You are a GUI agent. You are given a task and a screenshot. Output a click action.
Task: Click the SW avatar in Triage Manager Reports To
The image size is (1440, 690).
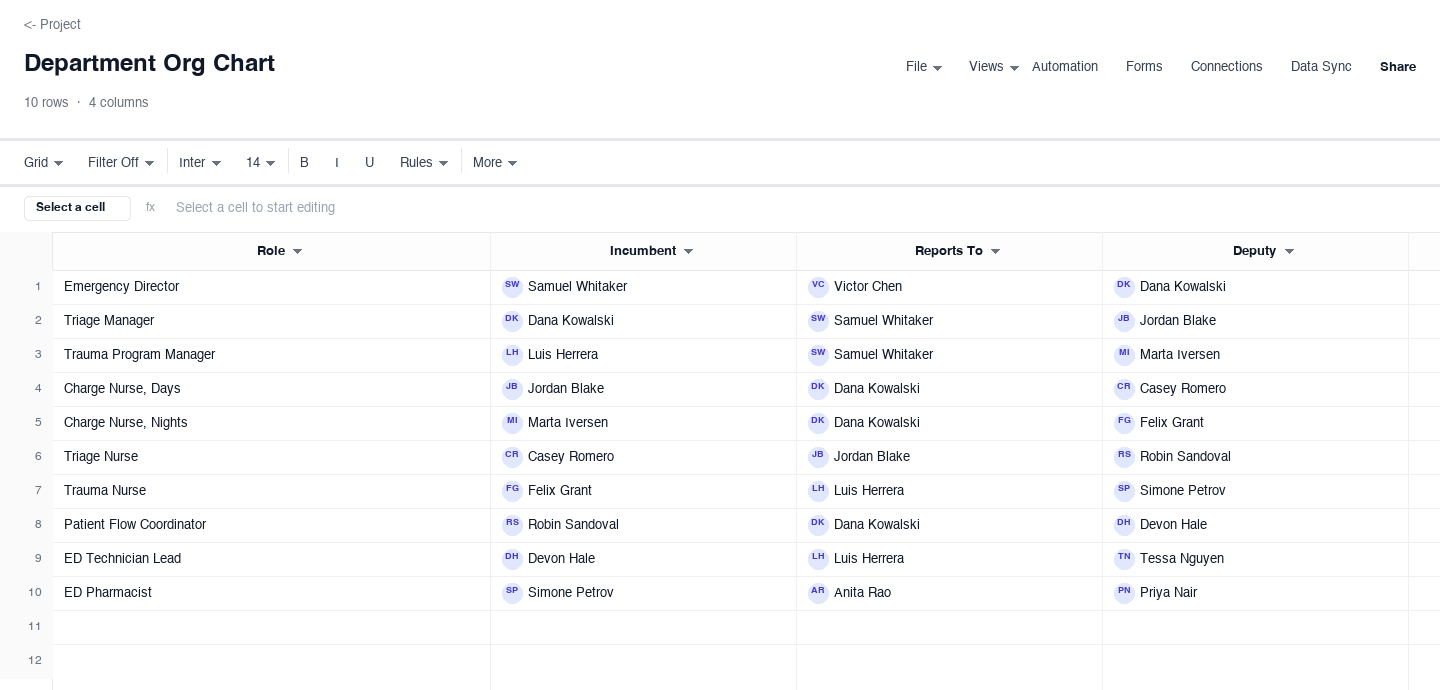(x=818, y=321)
